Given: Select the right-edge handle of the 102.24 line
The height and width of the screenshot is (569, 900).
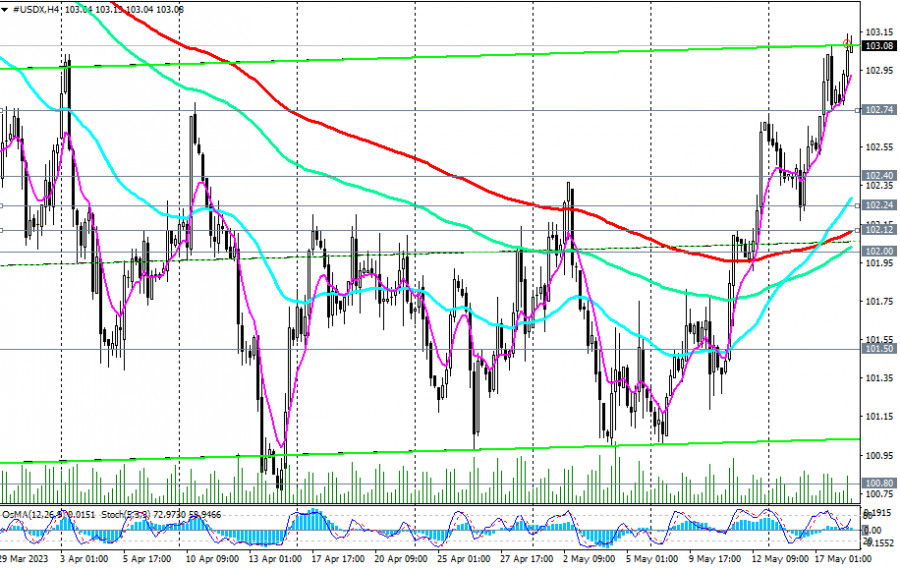Looking at the screenshot, I should tap(858, 205).
